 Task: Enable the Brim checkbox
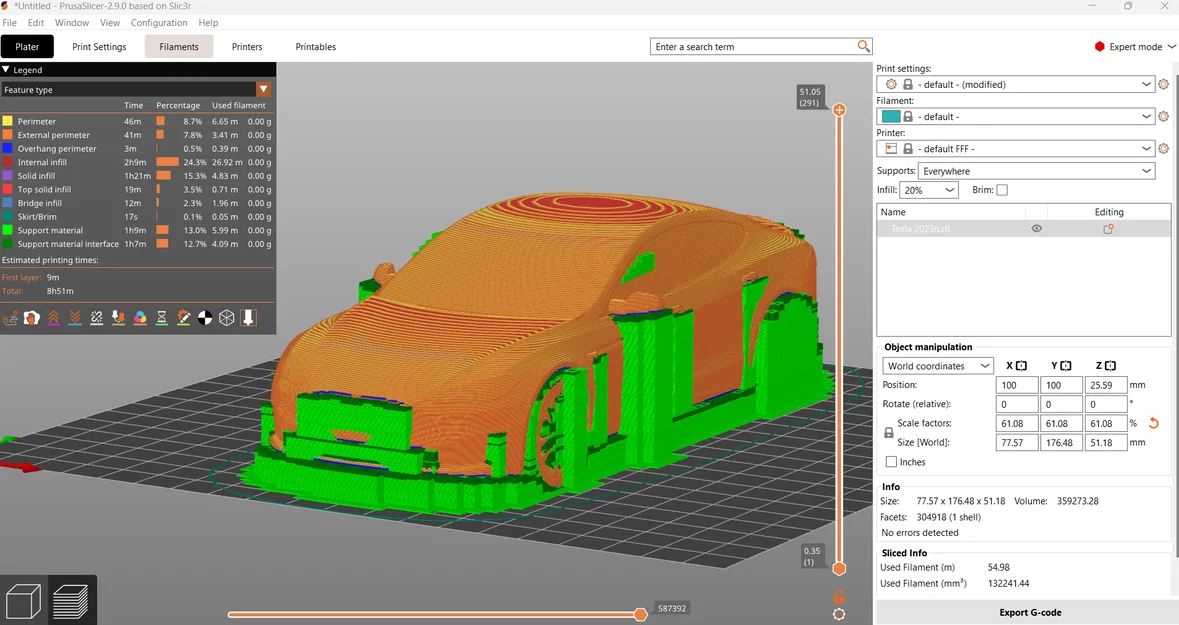pyautogui.click(x=1002, y=190)
